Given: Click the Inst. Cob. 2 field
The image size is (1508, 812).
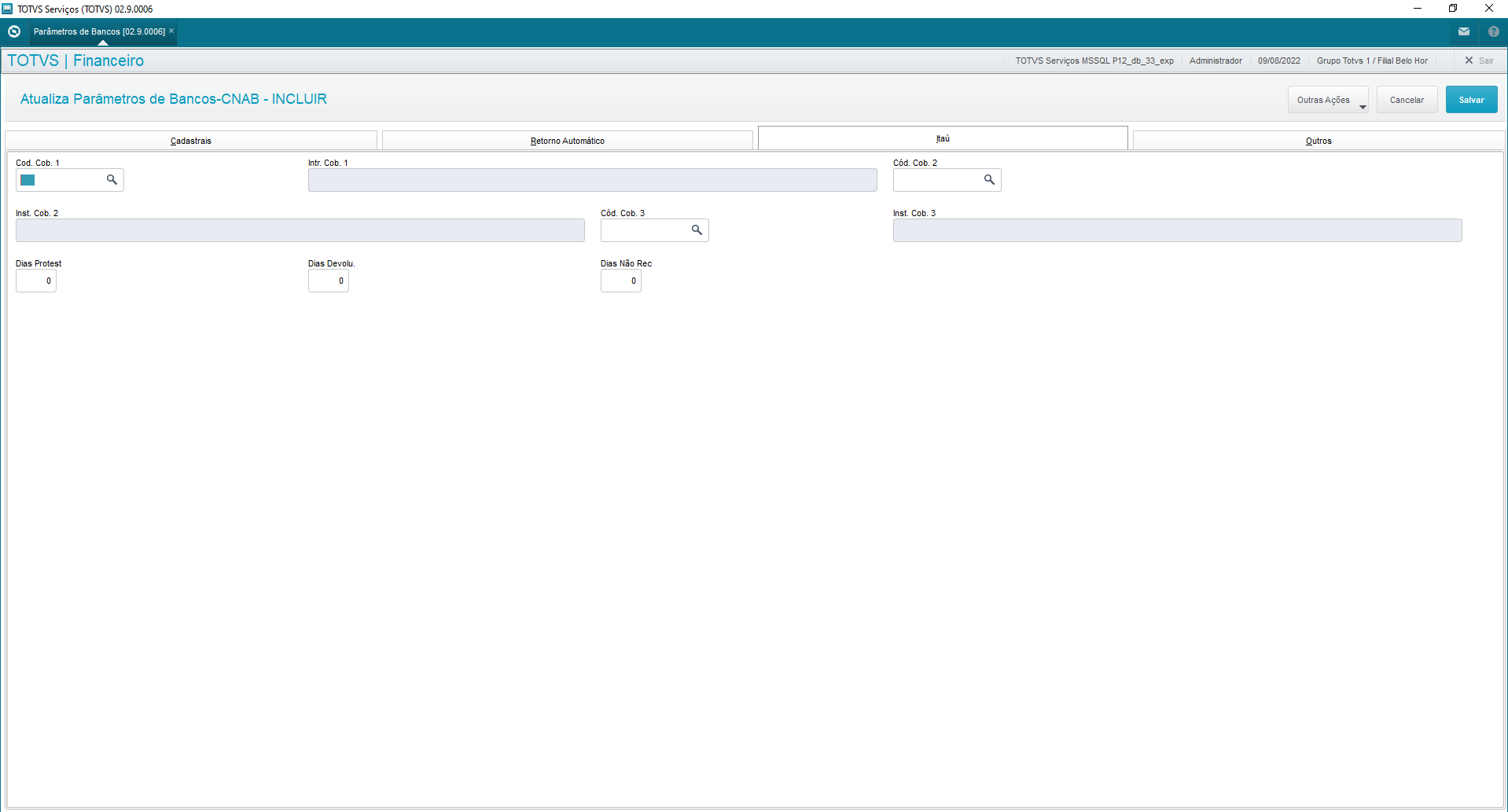Looking at the screenshot, I should click(x=300, y=230).
